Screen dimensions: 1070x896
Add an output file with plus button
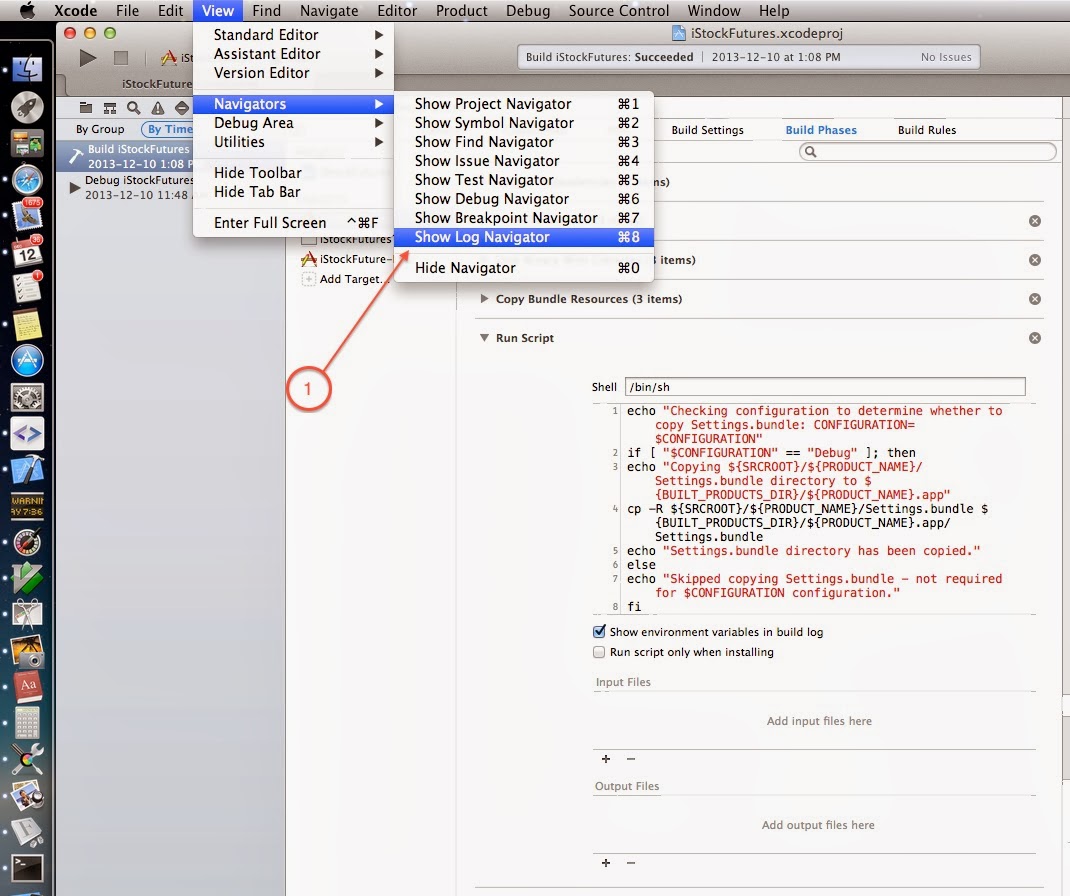pyautogui.click(x=605, y=863)
